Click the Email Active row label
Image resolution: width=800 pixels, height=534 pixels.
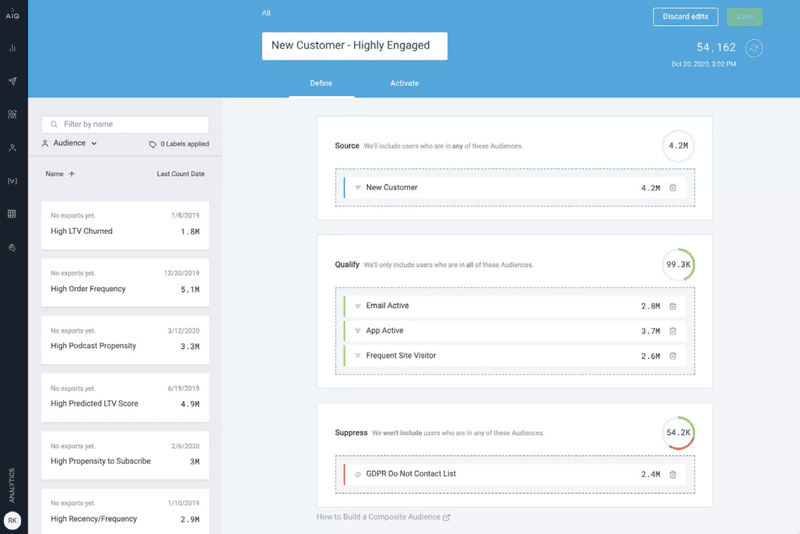coord(387,306)
